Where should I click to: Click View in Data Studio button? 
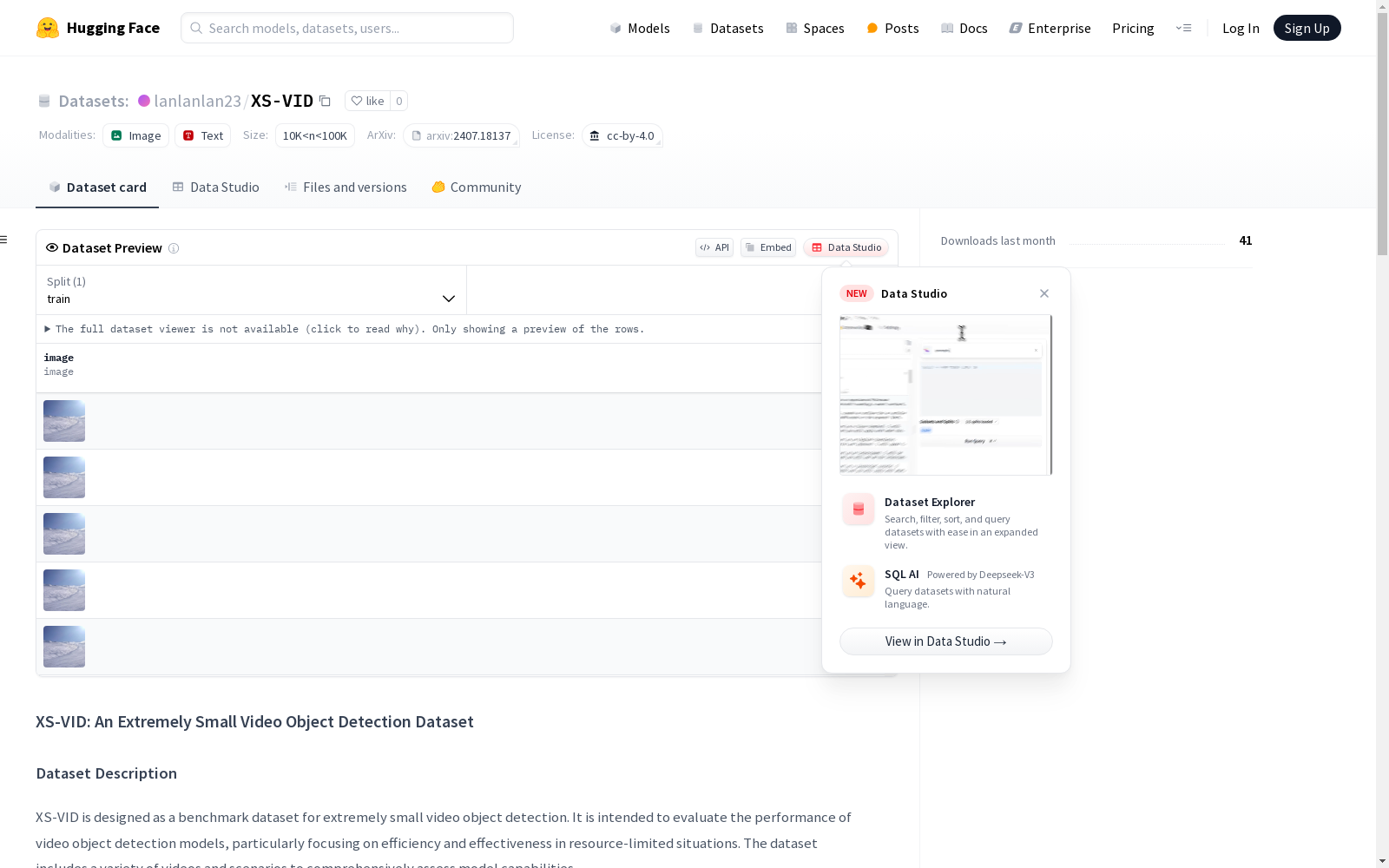click(946, 641)
